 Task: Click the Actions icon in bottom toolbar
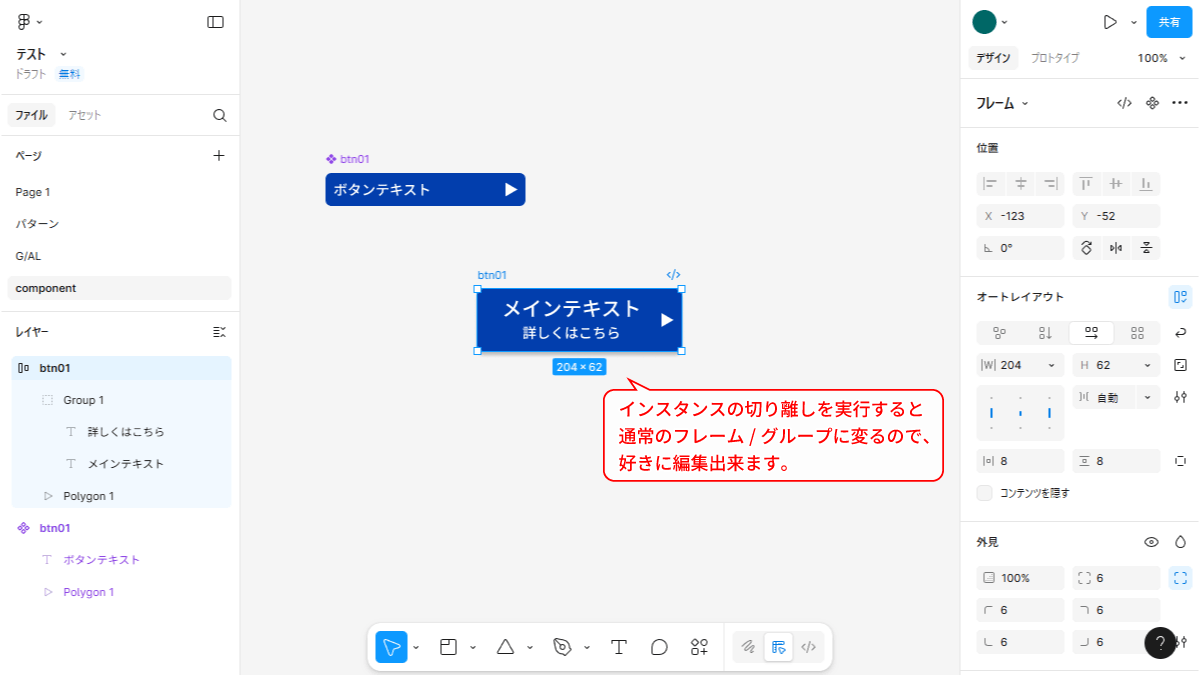tap(699, 647)
